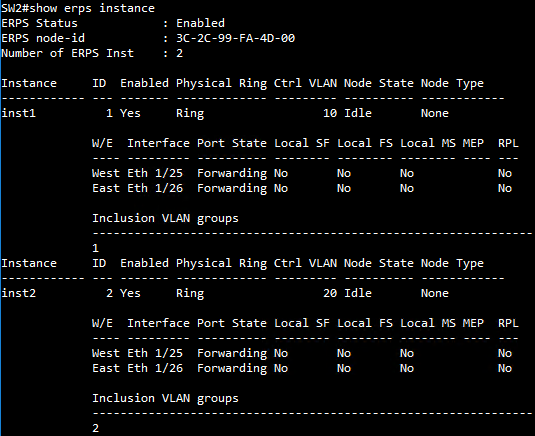
Task: Click the Node Type None value for inst1
Action: click(x=434, y=113)
